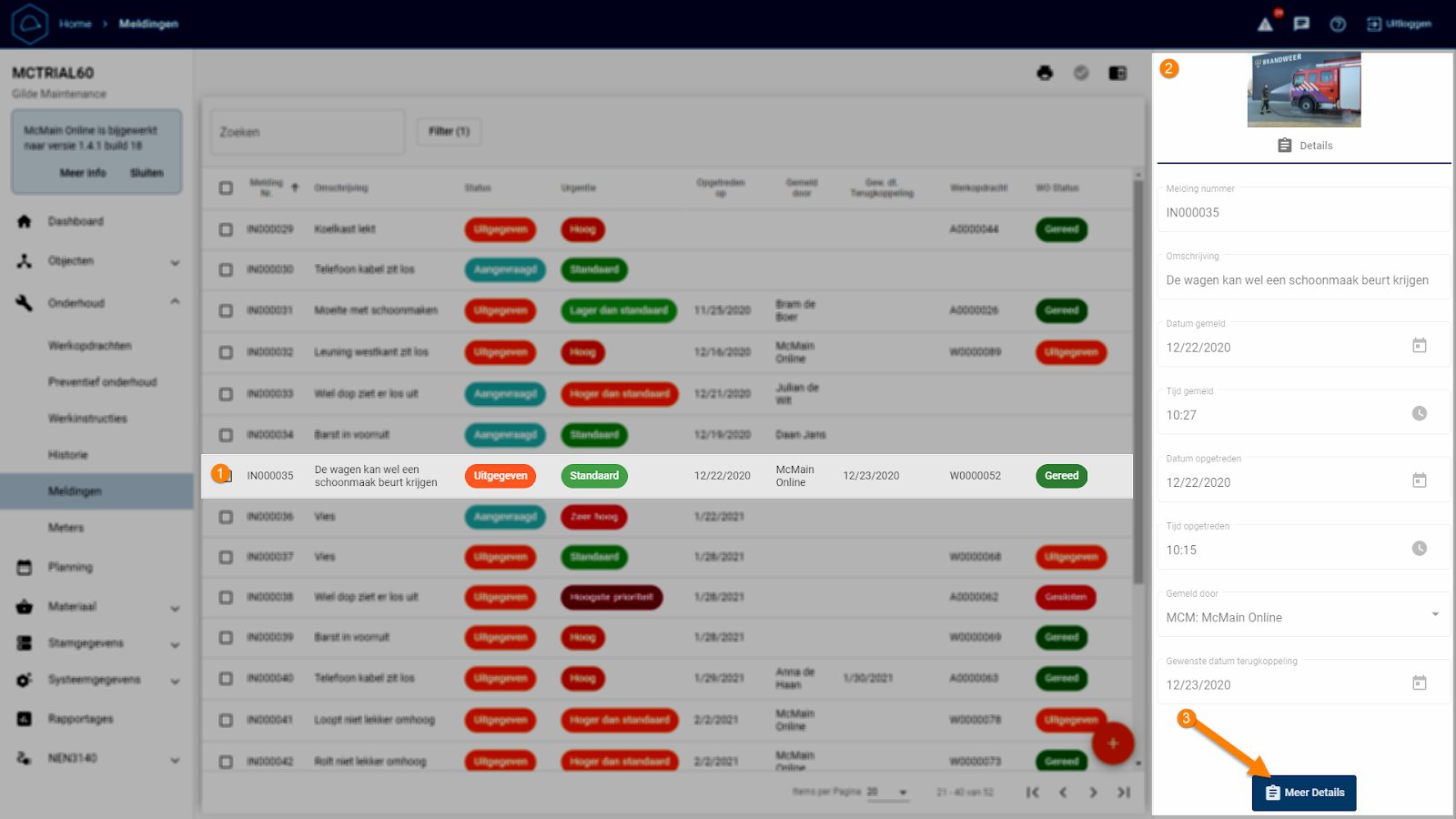Click the Meer Details button

pyautogui.click(x=1304, y=793)
